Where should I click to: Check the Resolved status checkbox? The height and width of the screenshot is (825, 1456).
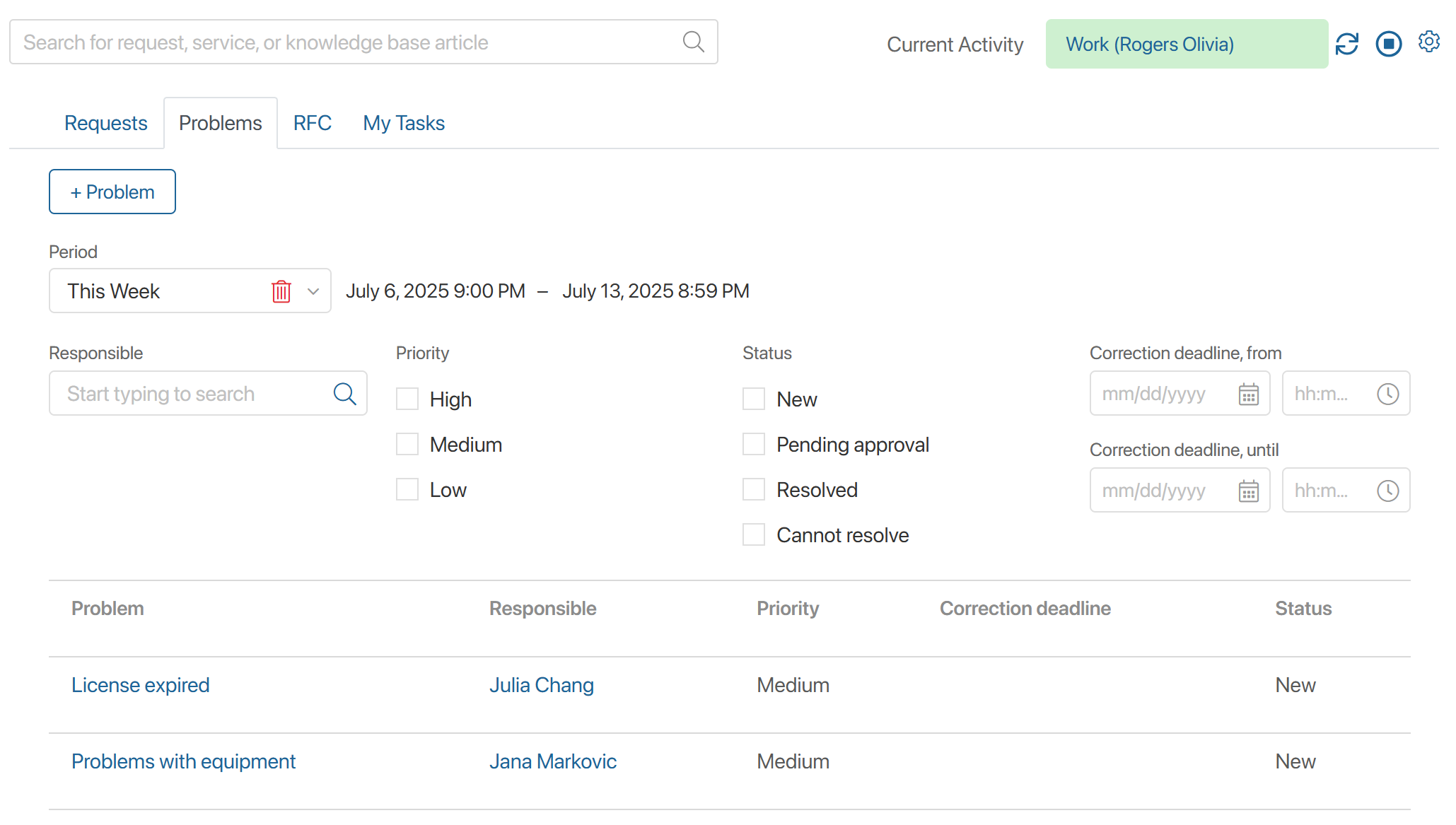(754, 489)
